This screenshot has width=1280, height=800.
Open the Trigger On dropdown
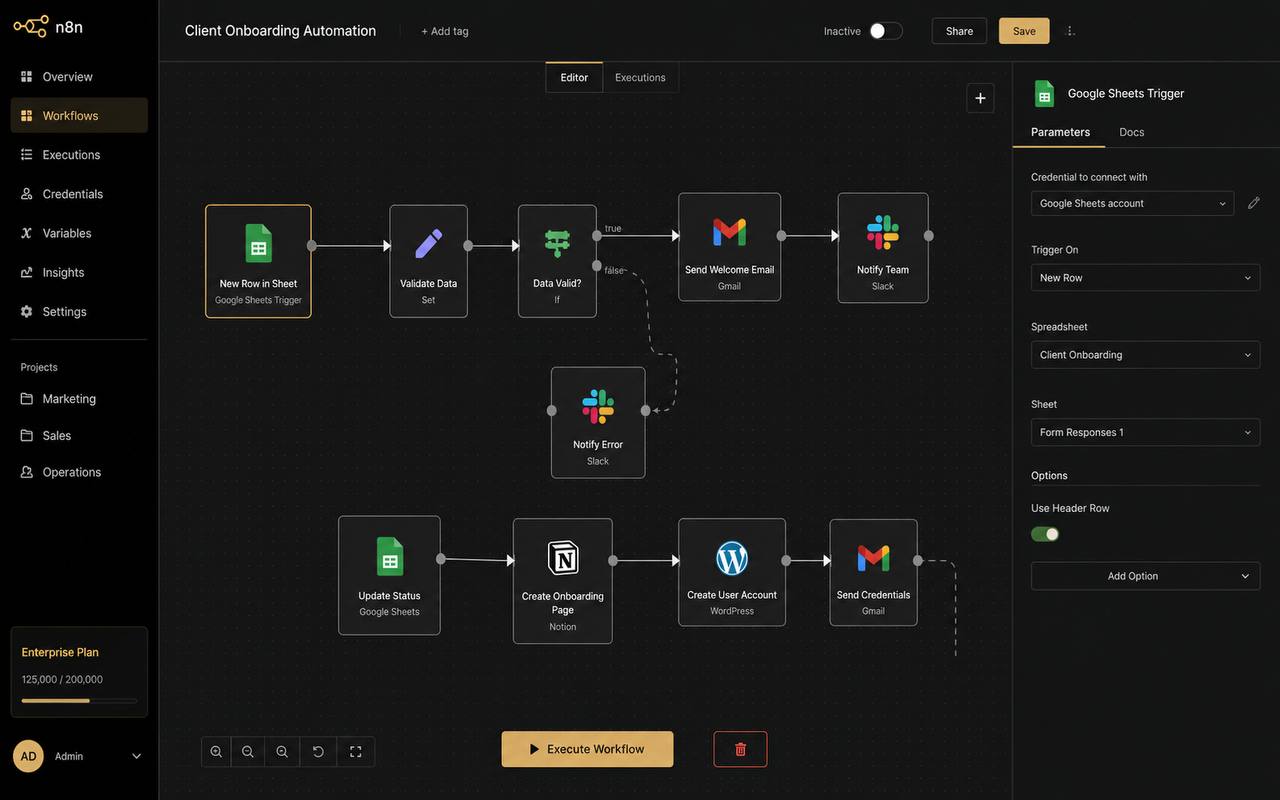pyautogui.click(x=1145, y=278)
